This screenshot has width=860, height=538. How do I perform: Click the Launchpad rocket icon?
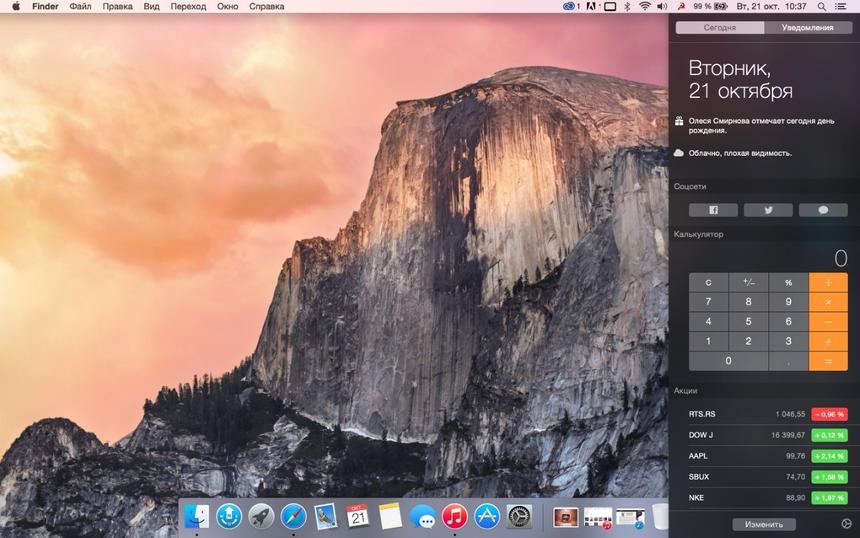click(x=261, y=516)
